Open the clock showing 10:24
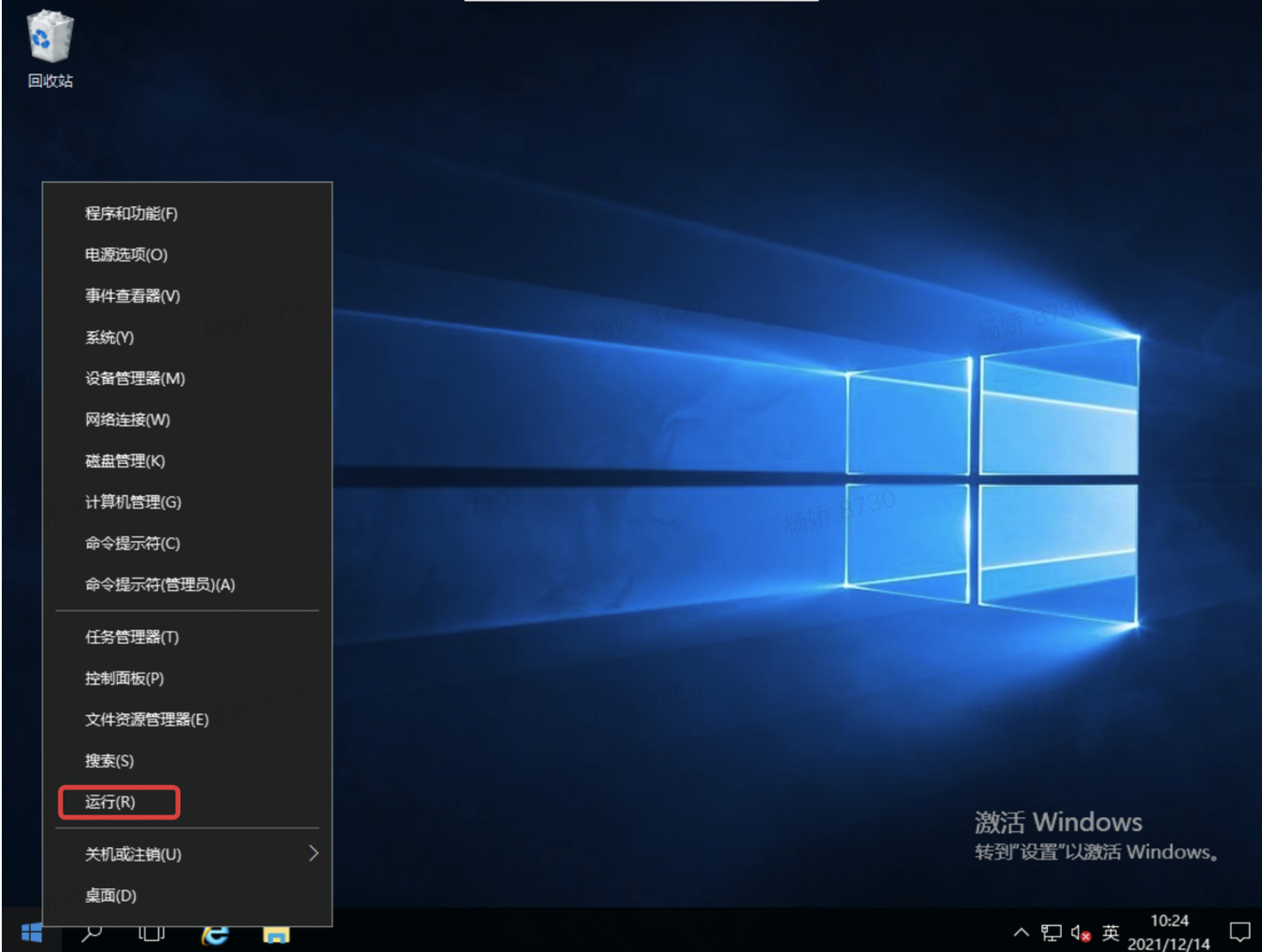1262x952 pixels. (x=1169, y=932)
